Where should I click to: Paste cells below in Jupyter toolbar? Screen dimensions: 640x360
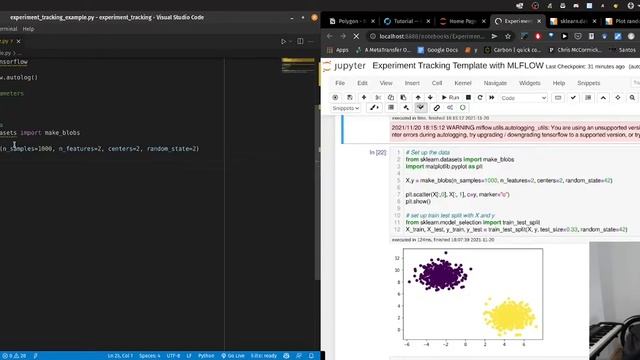pyautogui.click(x=403, y=98)
